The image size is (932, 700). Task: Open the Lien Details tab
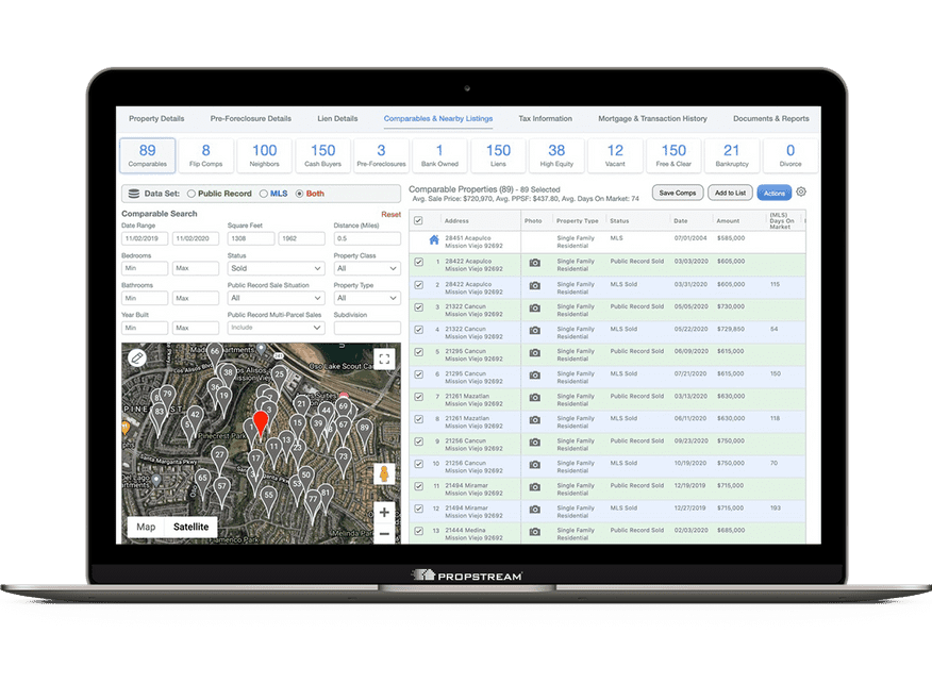[x=338, y=119]
